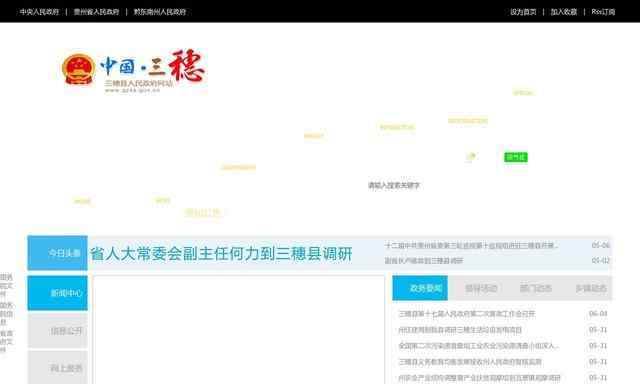Click 设为首页 in the top bar
Viewport: 640px width, 384px height.
[523, 12]
